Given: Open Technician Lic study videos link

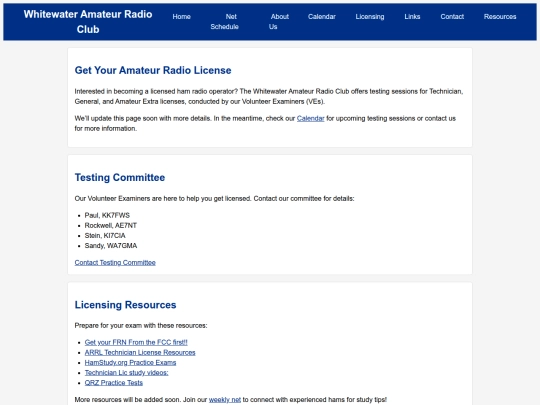Looking at the screenshot, I should tap(126, 373).
